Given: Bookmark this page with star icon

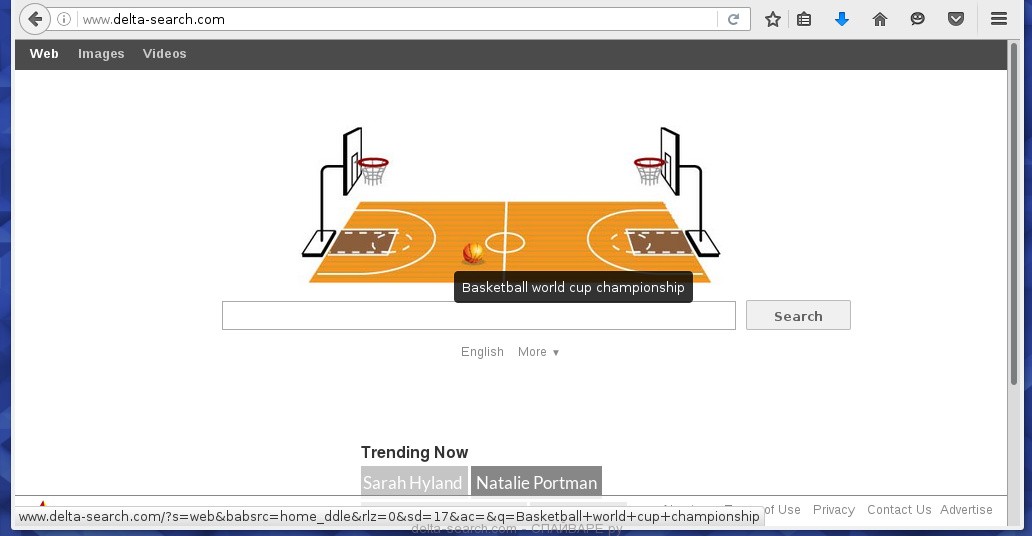Looking at the screenshot, I should pyautogui.click(x=773, y=19).
